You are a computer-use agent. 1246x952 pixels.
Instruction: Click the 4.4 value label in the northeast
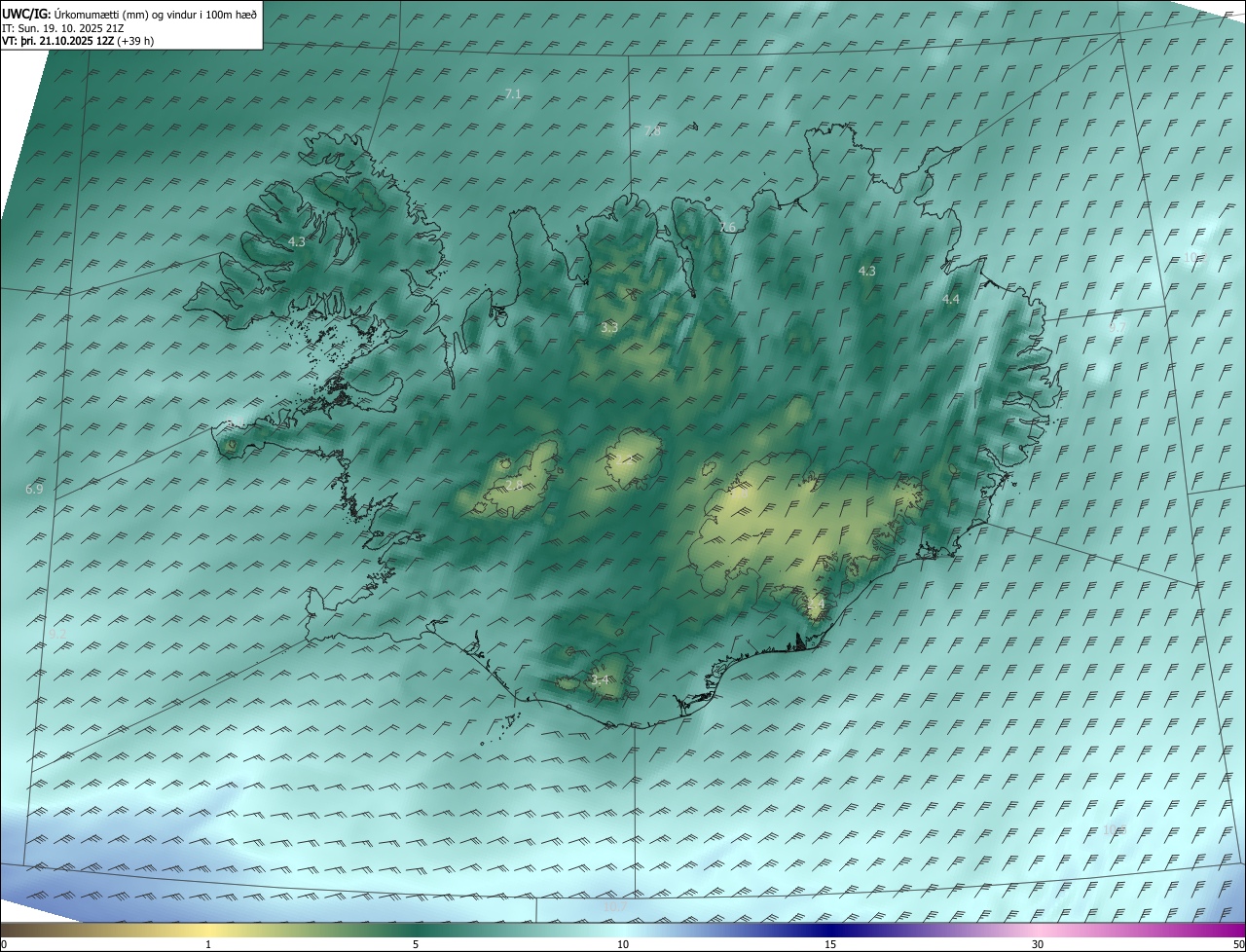(x=951, y=299)
